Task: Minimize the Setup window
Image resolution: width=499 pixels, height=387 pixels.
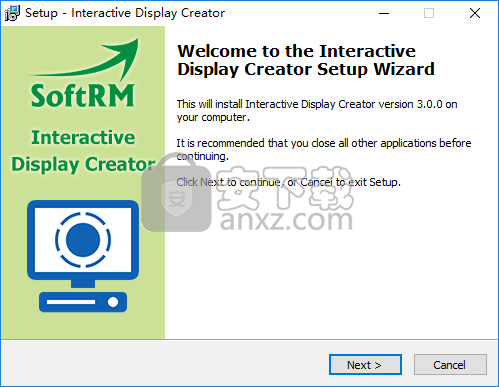Action: point(384,13)
